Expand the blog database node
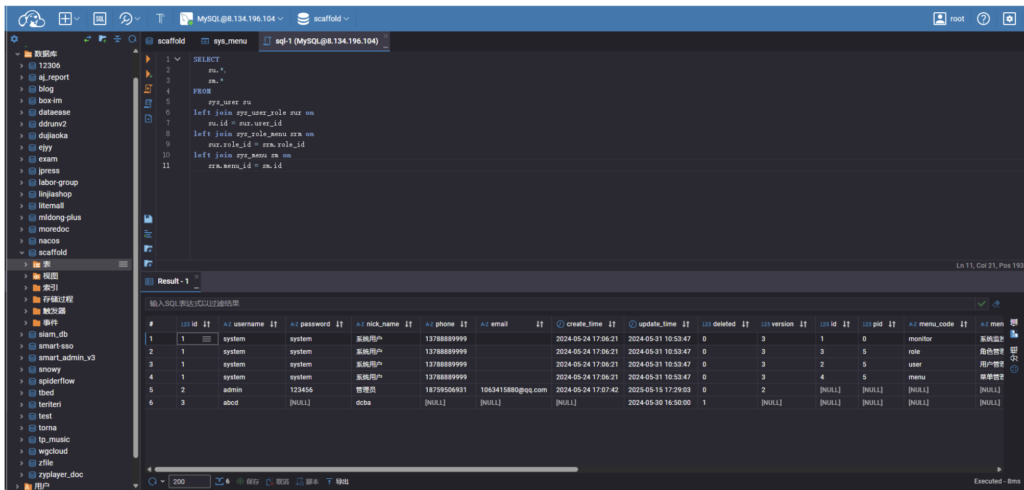 pyautogui.click(x=21, y=89)
